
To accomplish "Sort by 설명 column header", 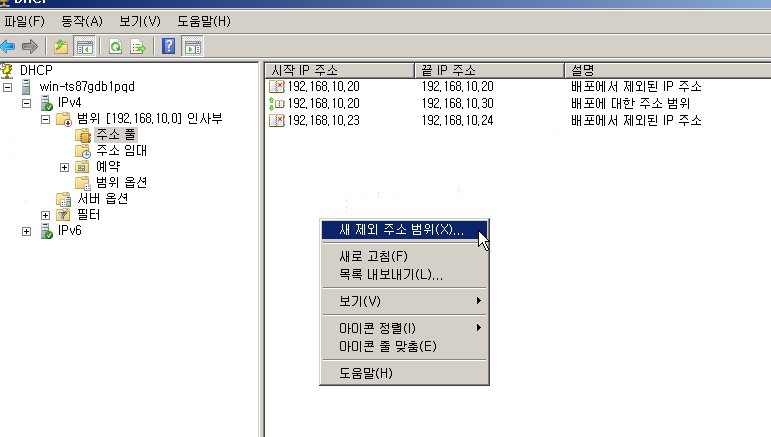I will point(668,70).
